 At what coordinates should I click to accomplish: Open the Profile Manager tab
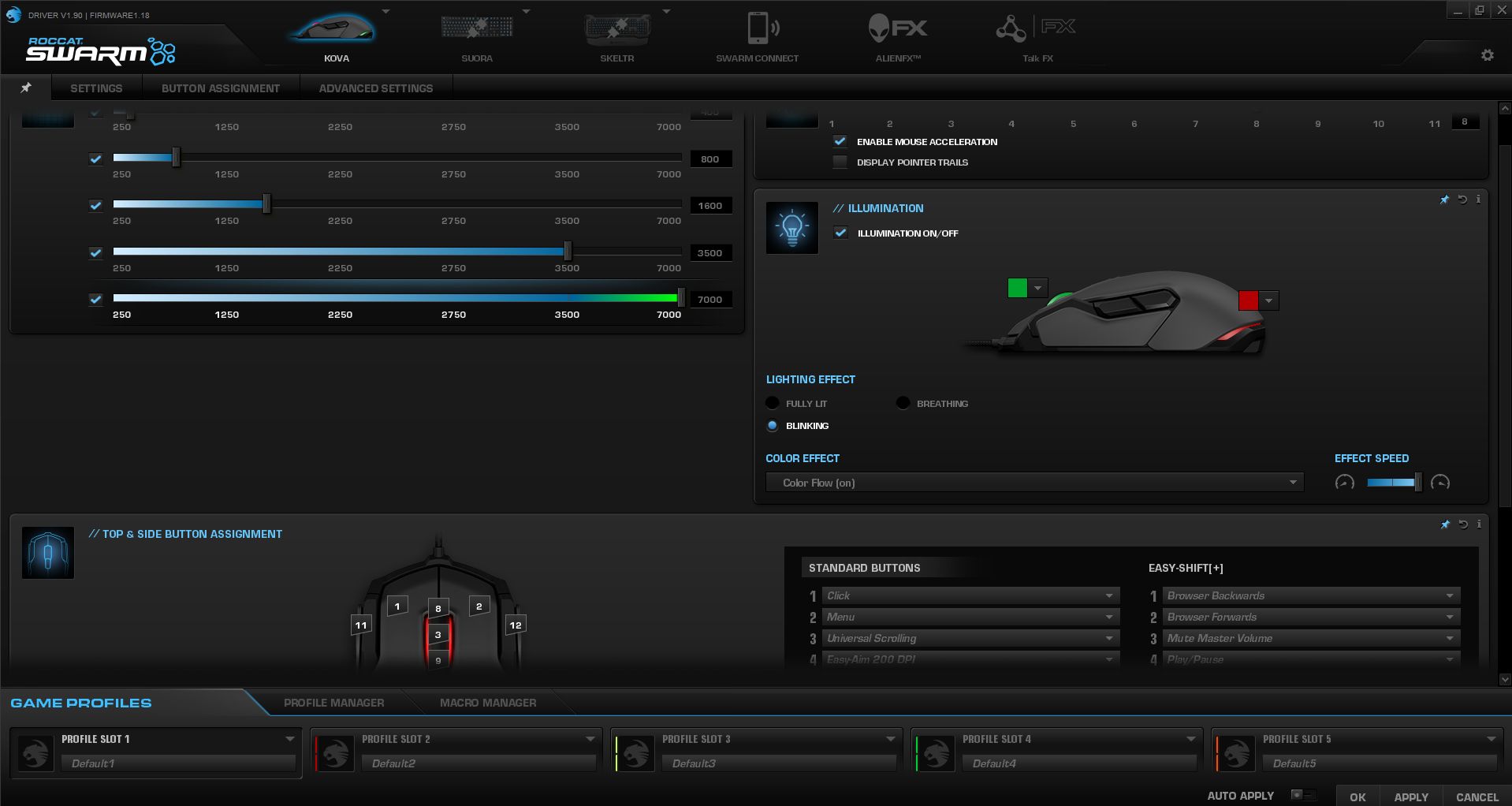[334, 703]
